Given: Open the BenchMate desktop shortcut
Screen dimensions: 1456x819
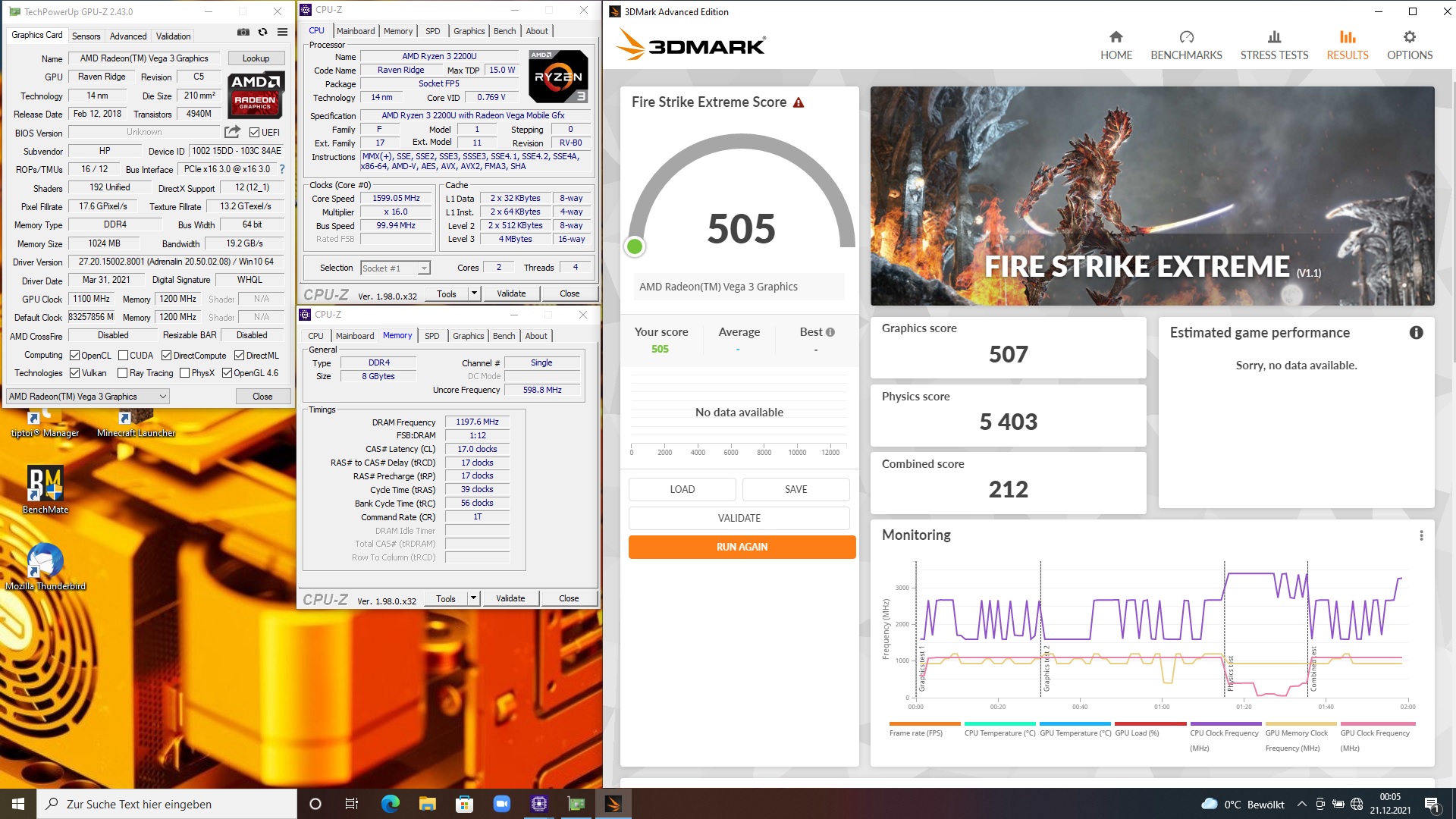Looking at the screenshot, I should coord(45,489).
